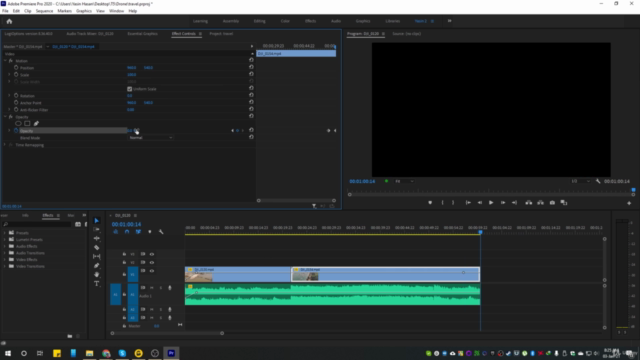
Task: Play the sequence in Program monitor
Action: pyautogui.click(x=491, y=202)
